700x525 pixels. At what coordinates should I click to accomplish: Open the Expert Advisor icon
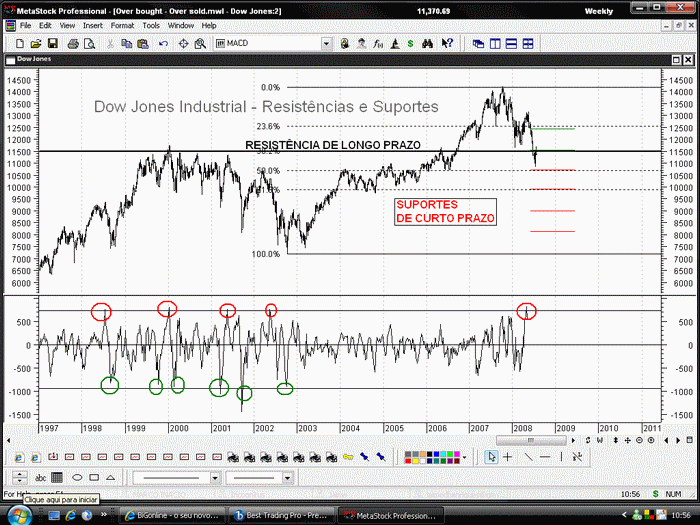345,43
